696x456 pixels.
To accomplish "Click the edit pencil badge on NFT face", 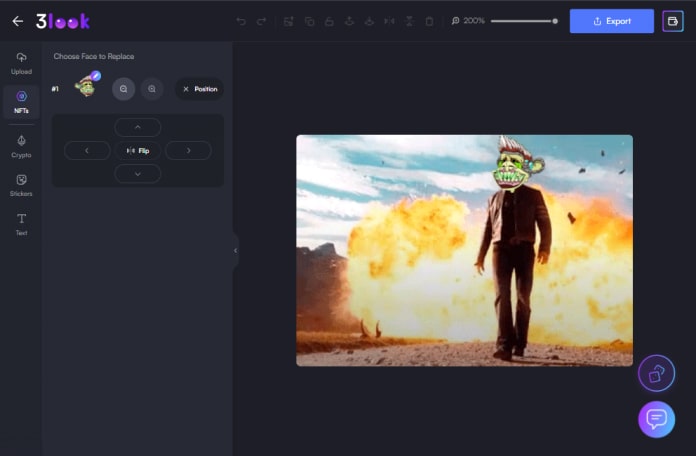I will coord(97,76).
